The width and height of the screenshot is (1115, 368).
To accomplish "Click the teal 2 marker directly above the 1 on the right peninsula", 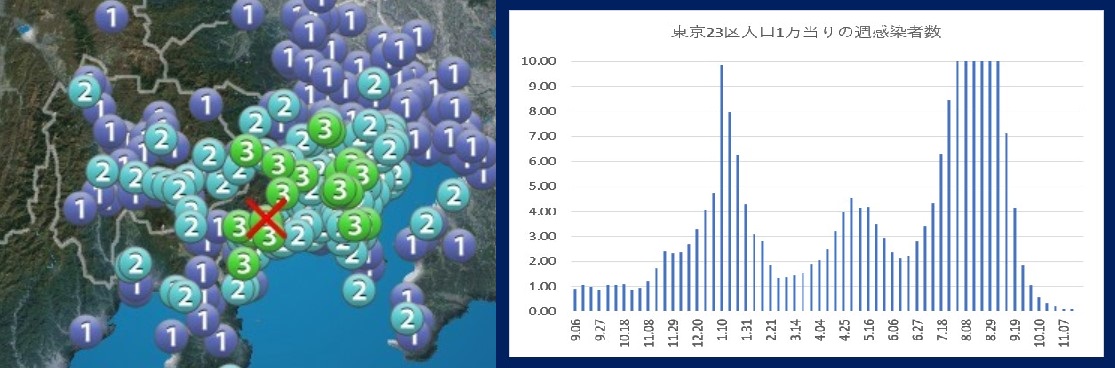I will pyautogui.click(x=427, y=224).
